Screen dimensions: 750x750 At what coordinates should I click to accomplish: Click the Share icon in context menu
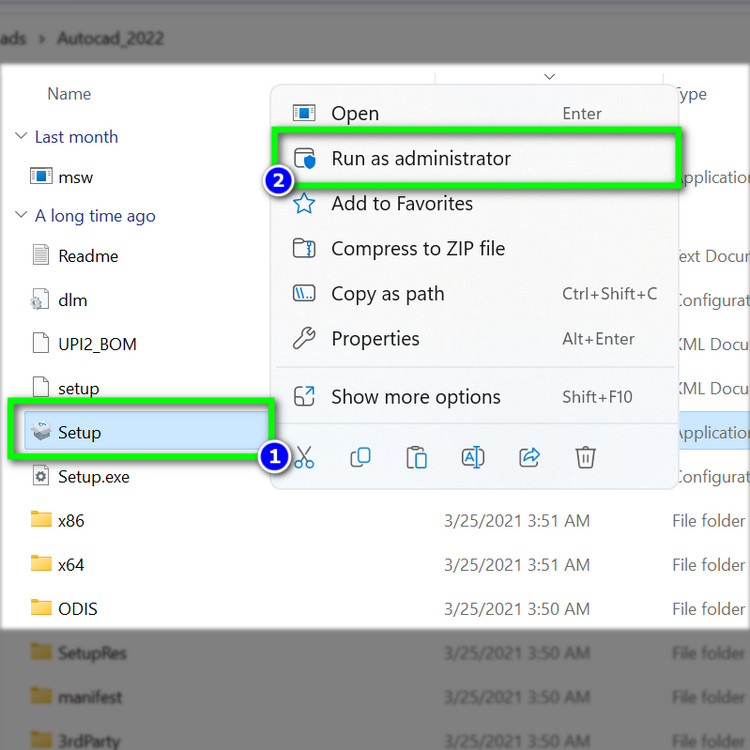[529, 458]
